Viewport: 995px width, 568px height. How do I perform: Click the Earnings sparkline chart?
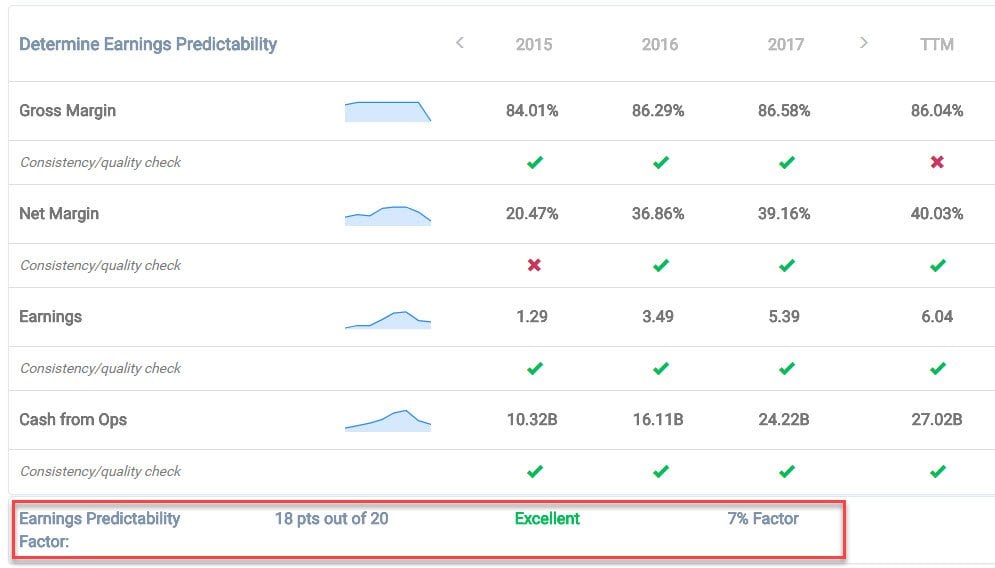point(387,319)
